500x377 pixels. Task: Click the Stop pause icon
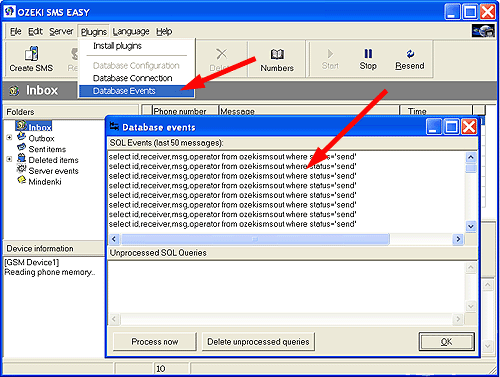(x=368, y=54)
